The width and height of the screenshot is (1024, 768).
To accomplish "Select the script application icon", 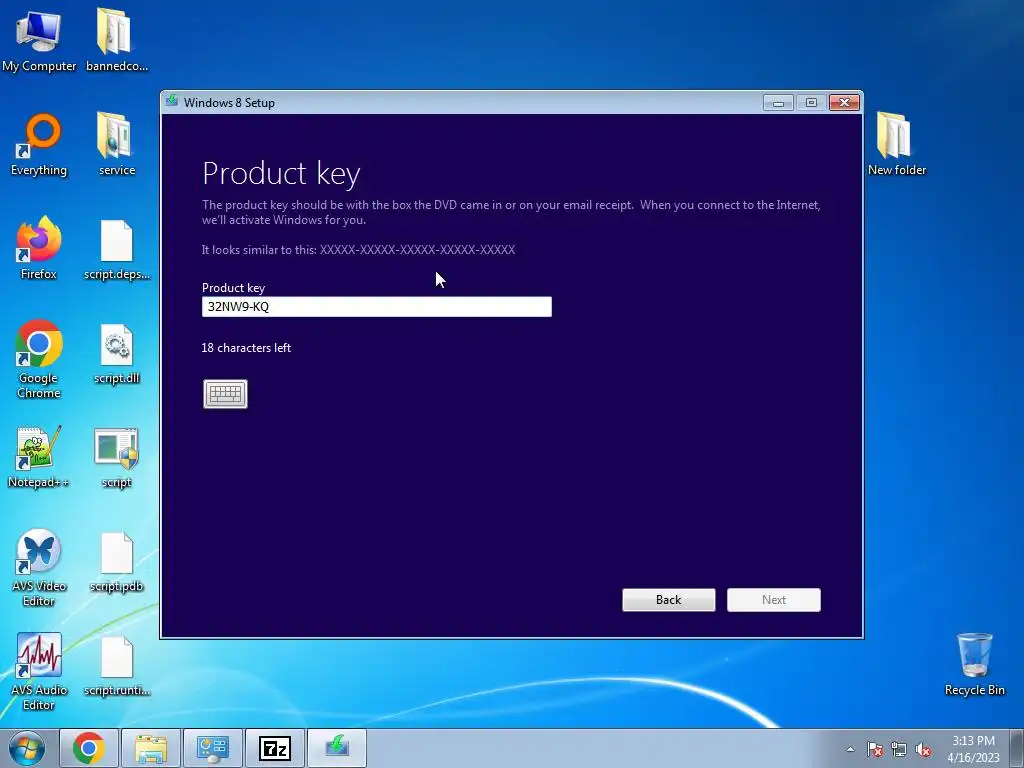I will (116, 457).
